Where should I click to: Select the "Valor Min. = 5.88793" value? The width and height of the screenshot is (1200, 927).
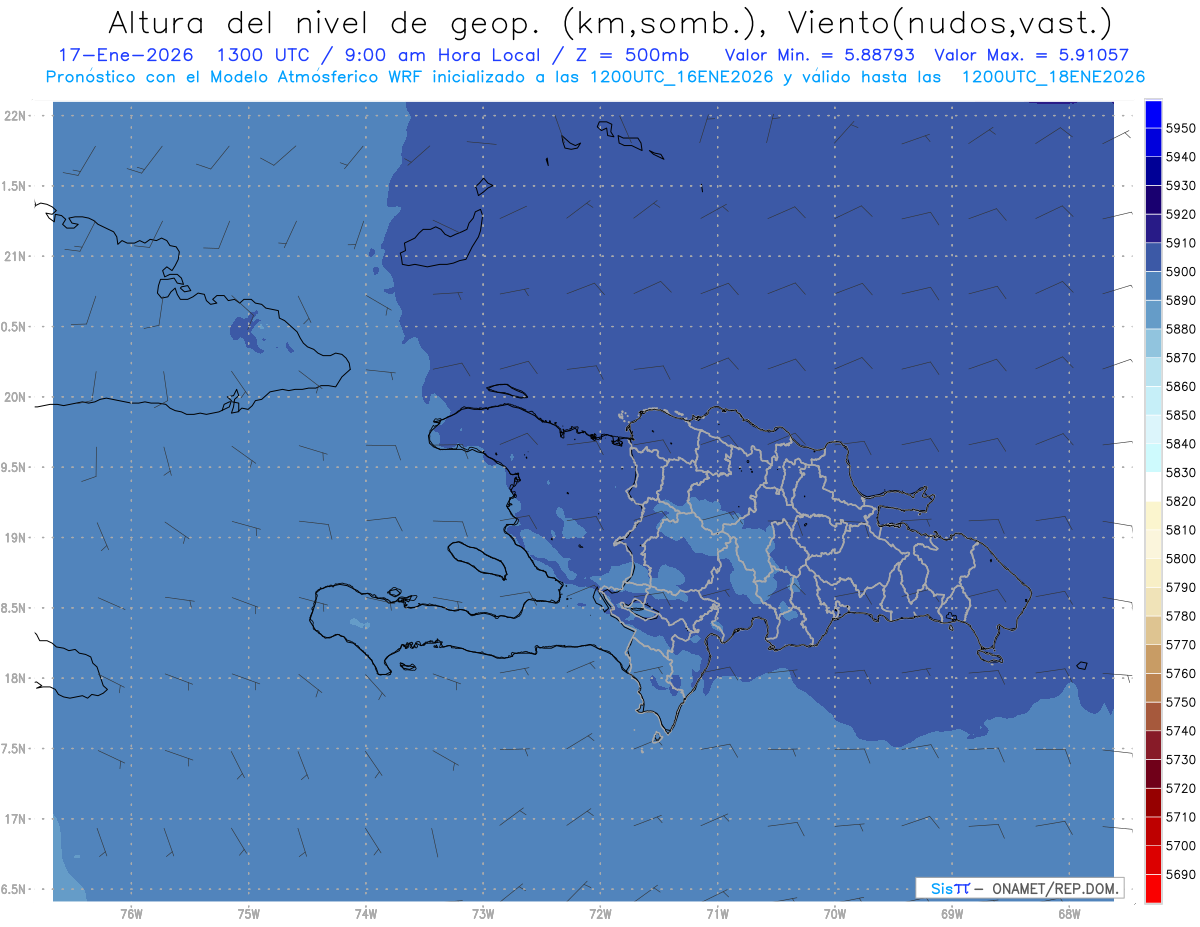point(819,55)
